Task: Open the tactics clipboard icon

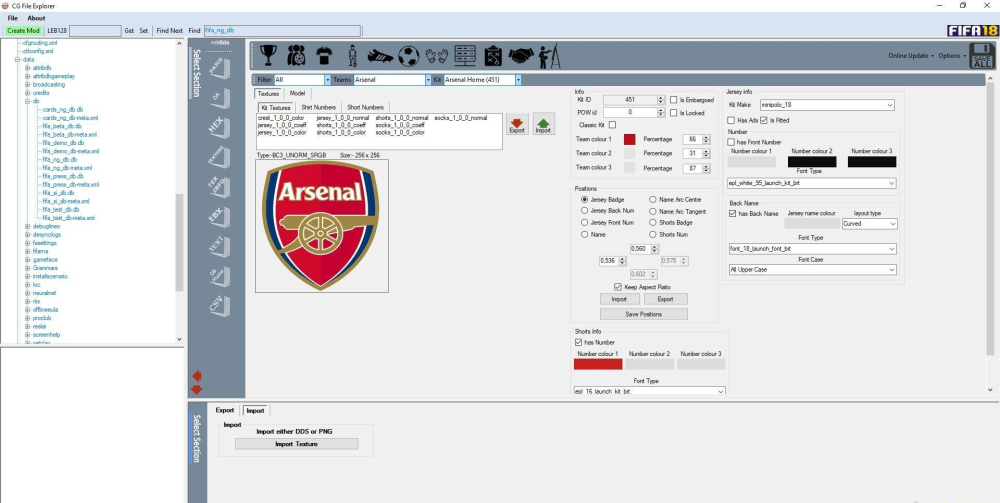Action: [493, 56]
